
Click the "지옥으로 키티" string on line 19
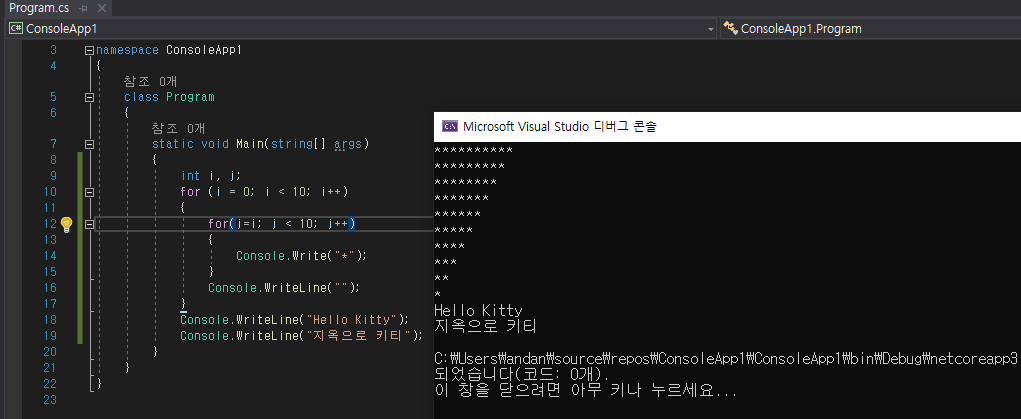[359, 336]
